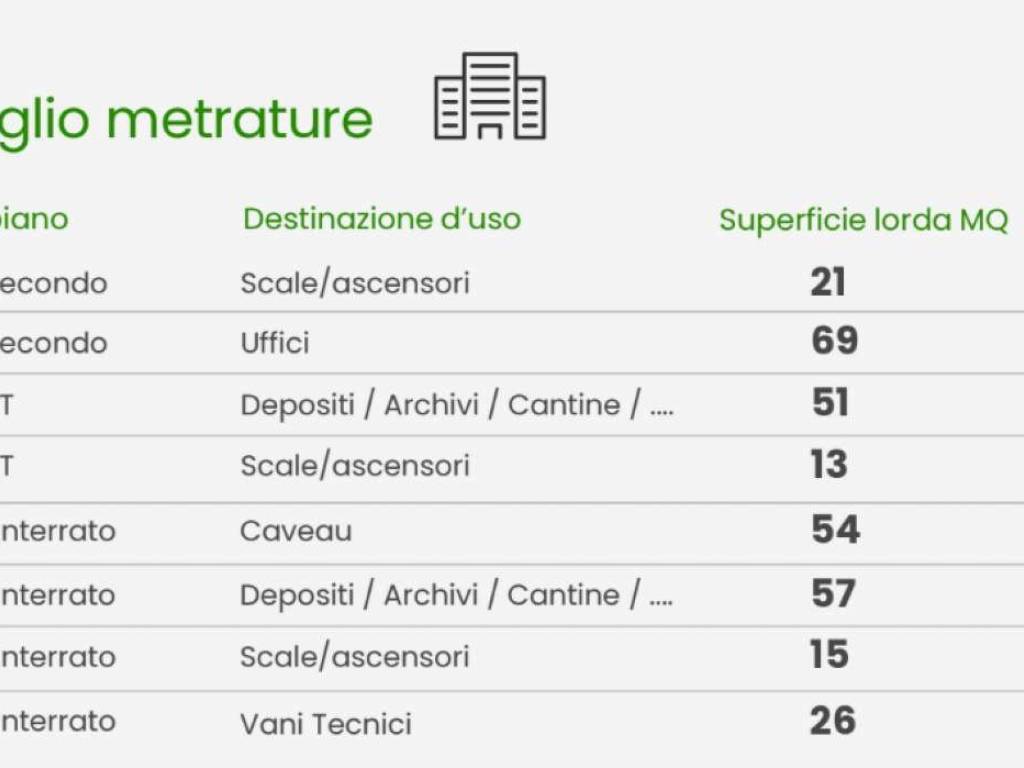Image resolution: width=1024 pixels, height=768 pixels.
Task: Select the "Uffici" row label
Action: [275, 343]
